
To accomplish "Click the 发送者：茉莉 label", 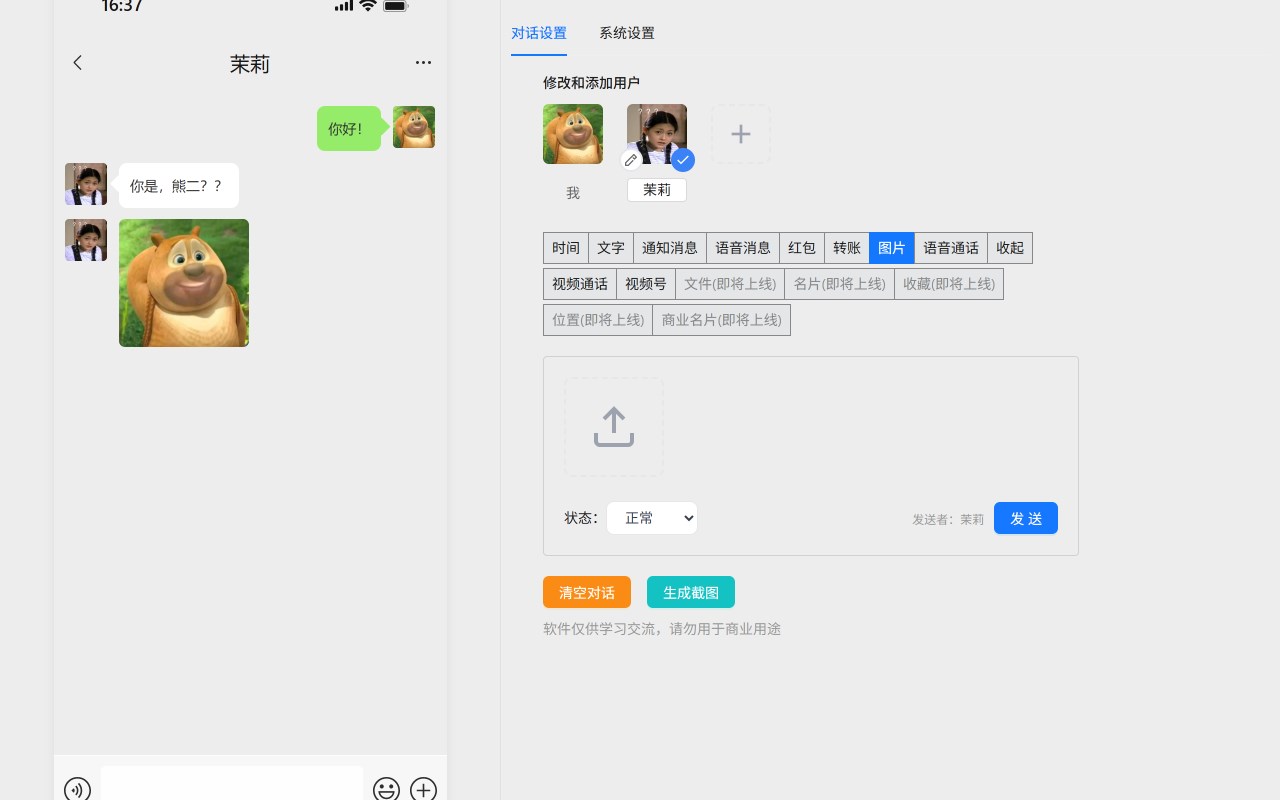I will click(x=948, y=519).
